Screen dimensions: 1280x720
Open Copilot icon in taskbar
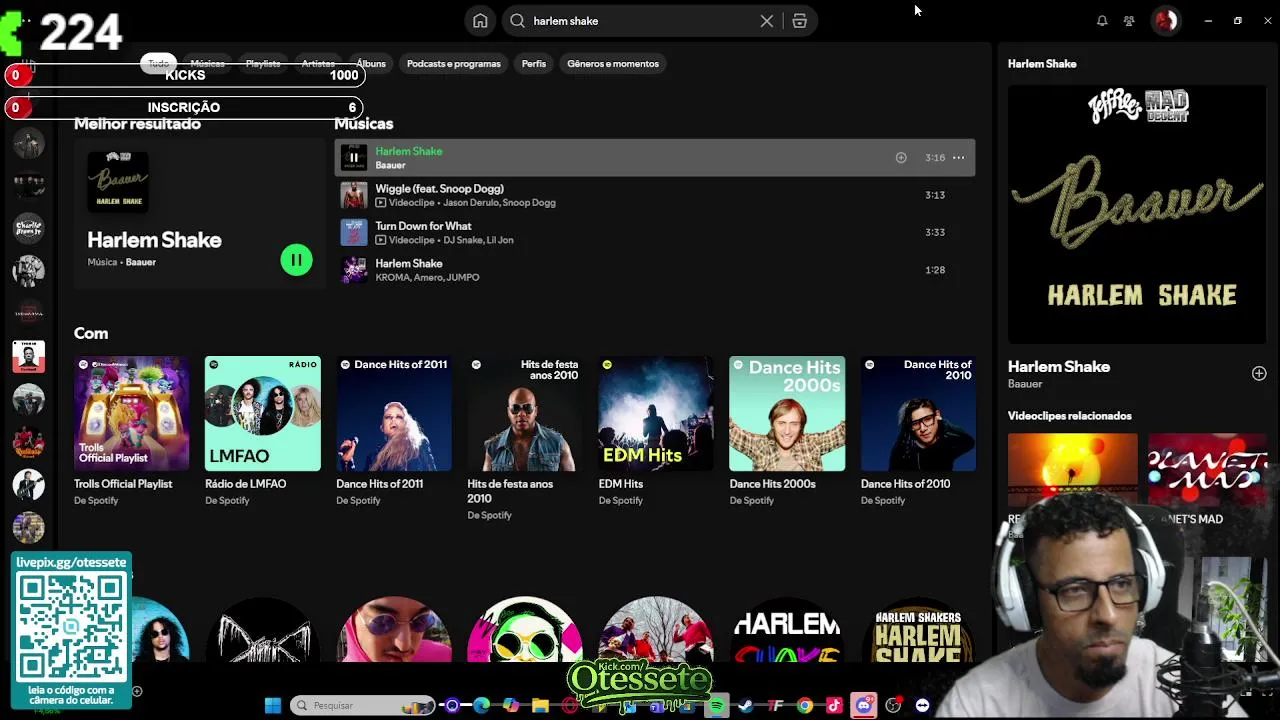[511, 705]
